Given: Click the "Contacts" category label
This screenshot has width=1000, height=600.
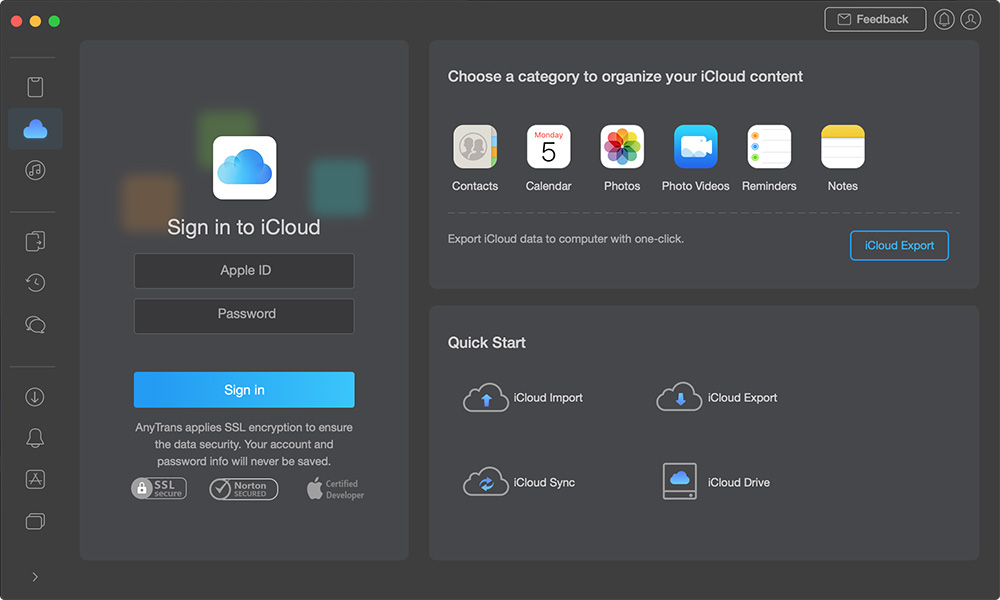Looking at the screenshot, I should (475, 186).
